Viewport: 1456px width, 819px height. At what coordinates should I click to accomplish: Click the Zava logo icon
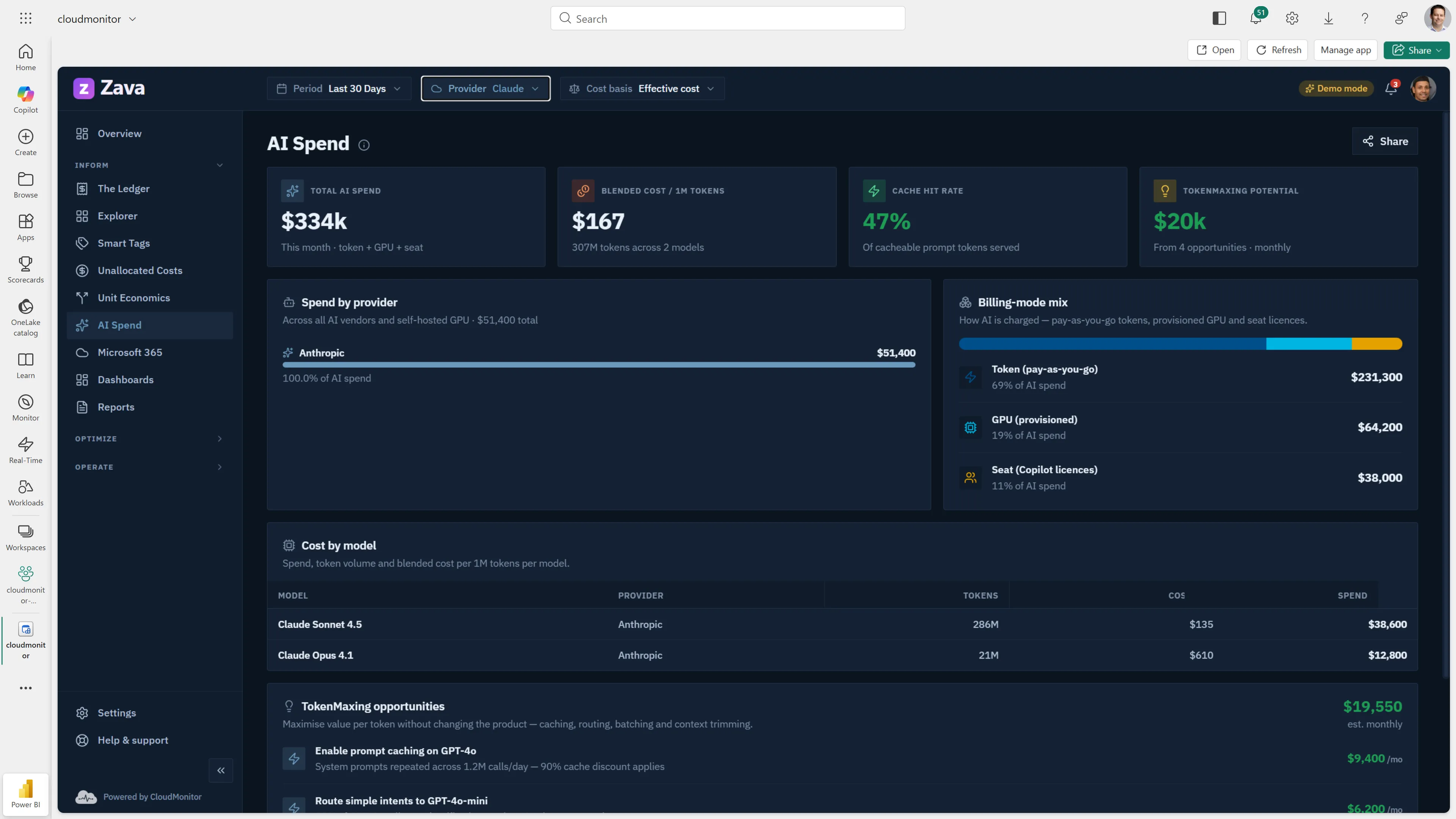click(x=84, y=88)
